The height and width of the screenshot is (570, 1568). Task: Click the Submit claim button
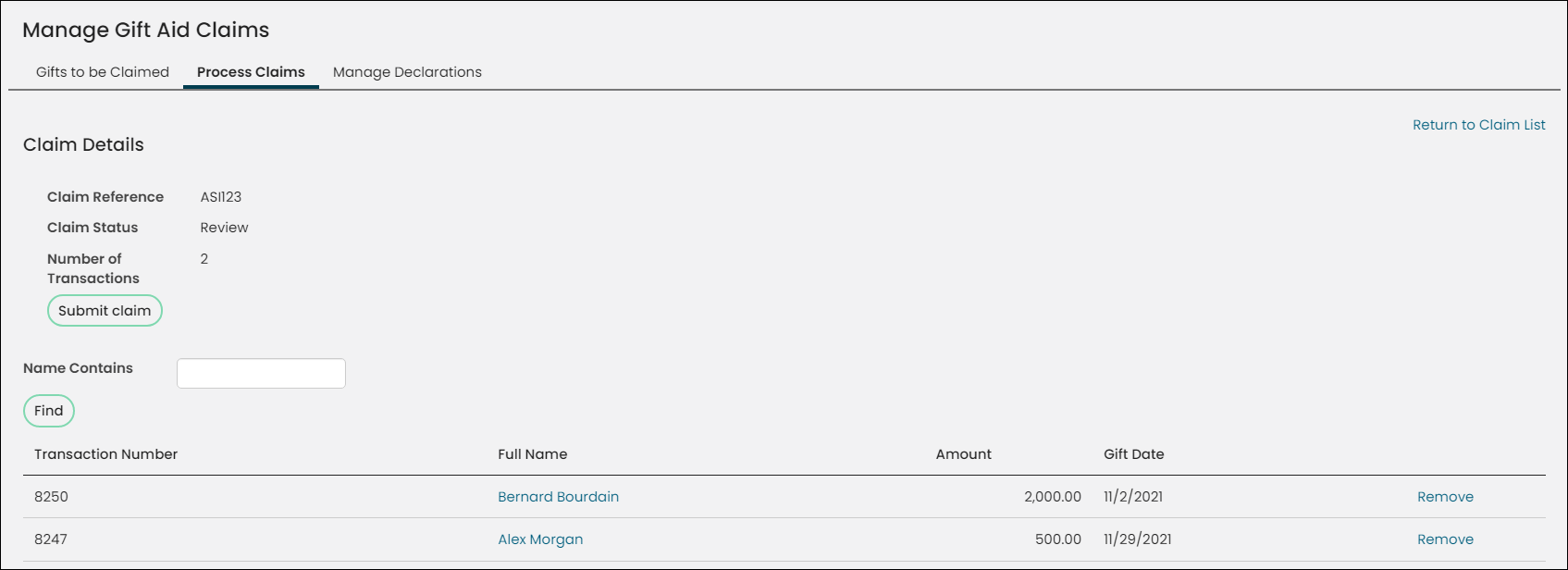pos(105,311)
